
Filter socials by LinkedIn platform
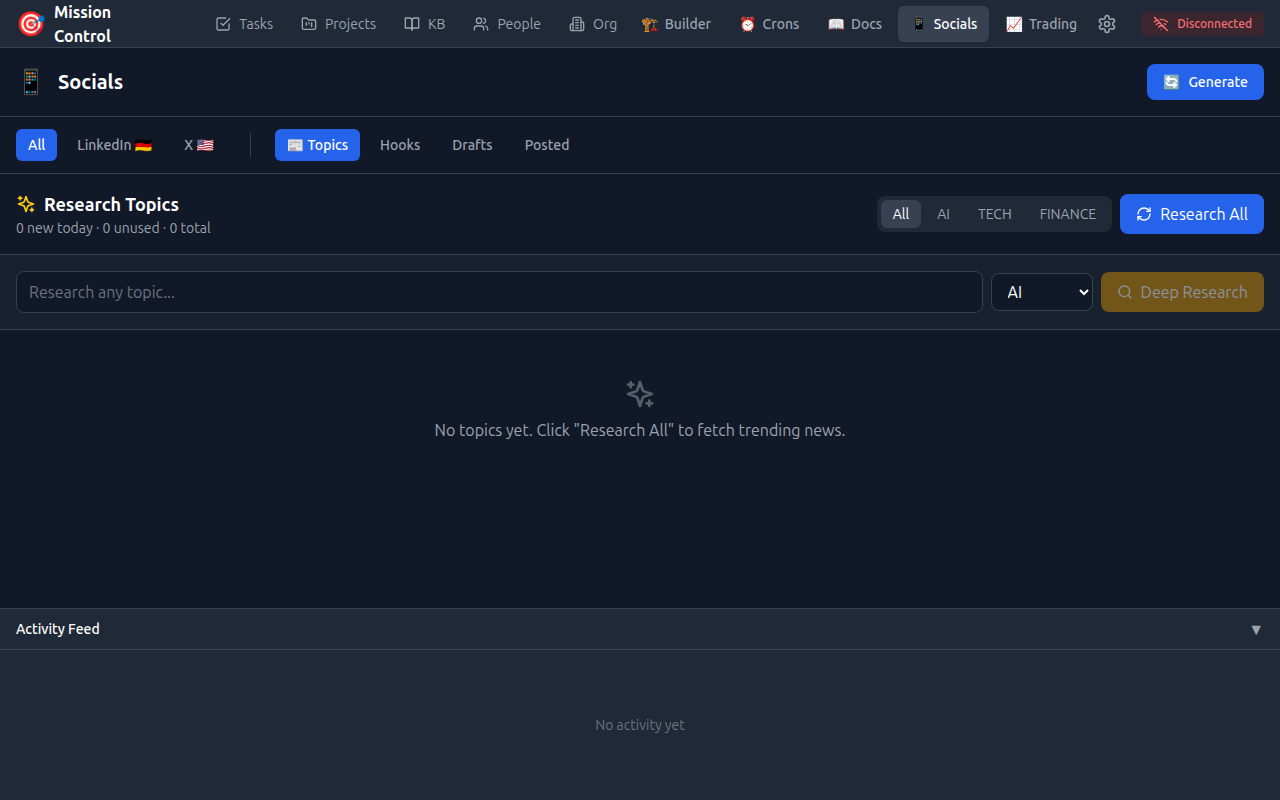[x=114, y=145]
